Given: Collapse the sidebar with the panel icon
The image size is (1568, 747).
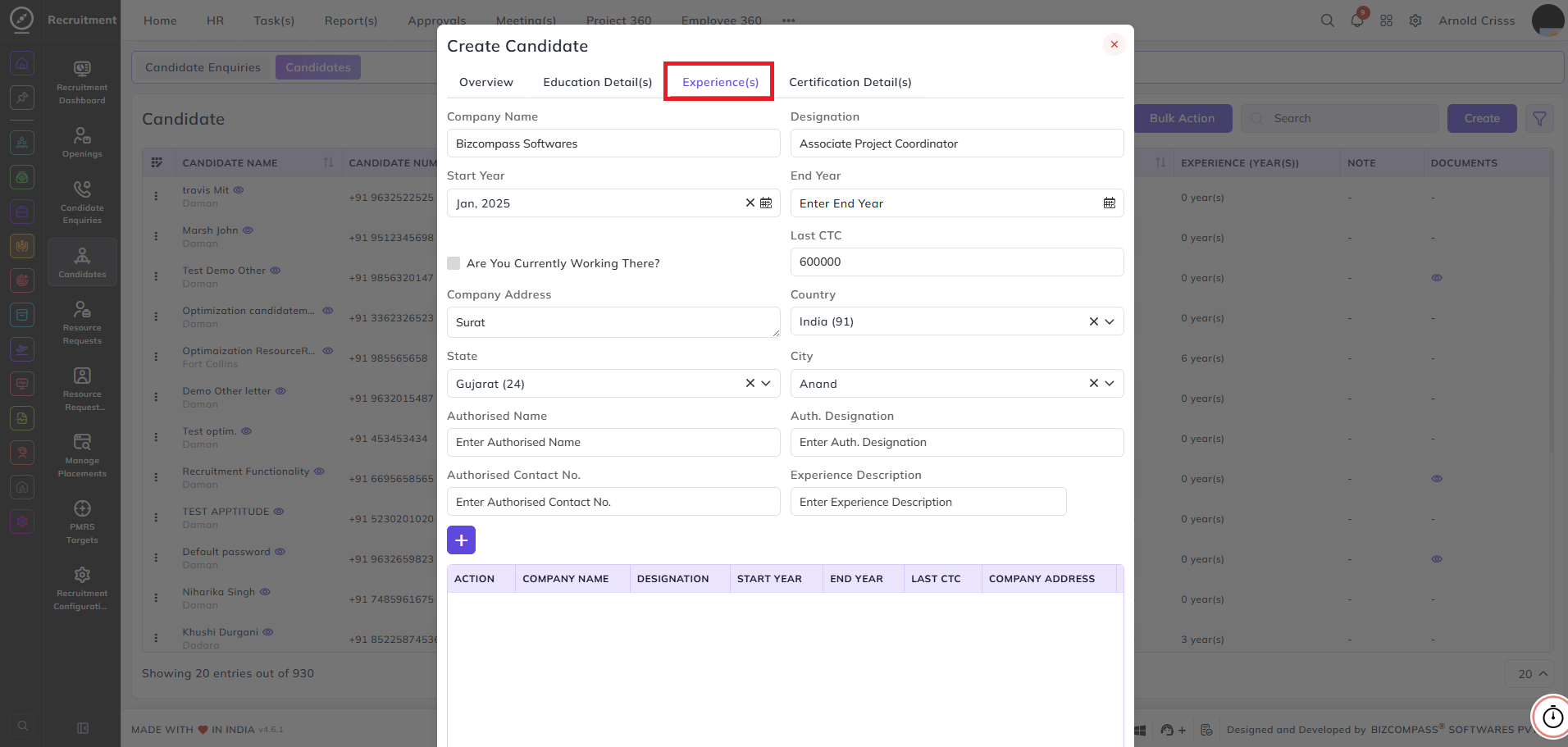Looking at the screenshot, I should [83, 728].
